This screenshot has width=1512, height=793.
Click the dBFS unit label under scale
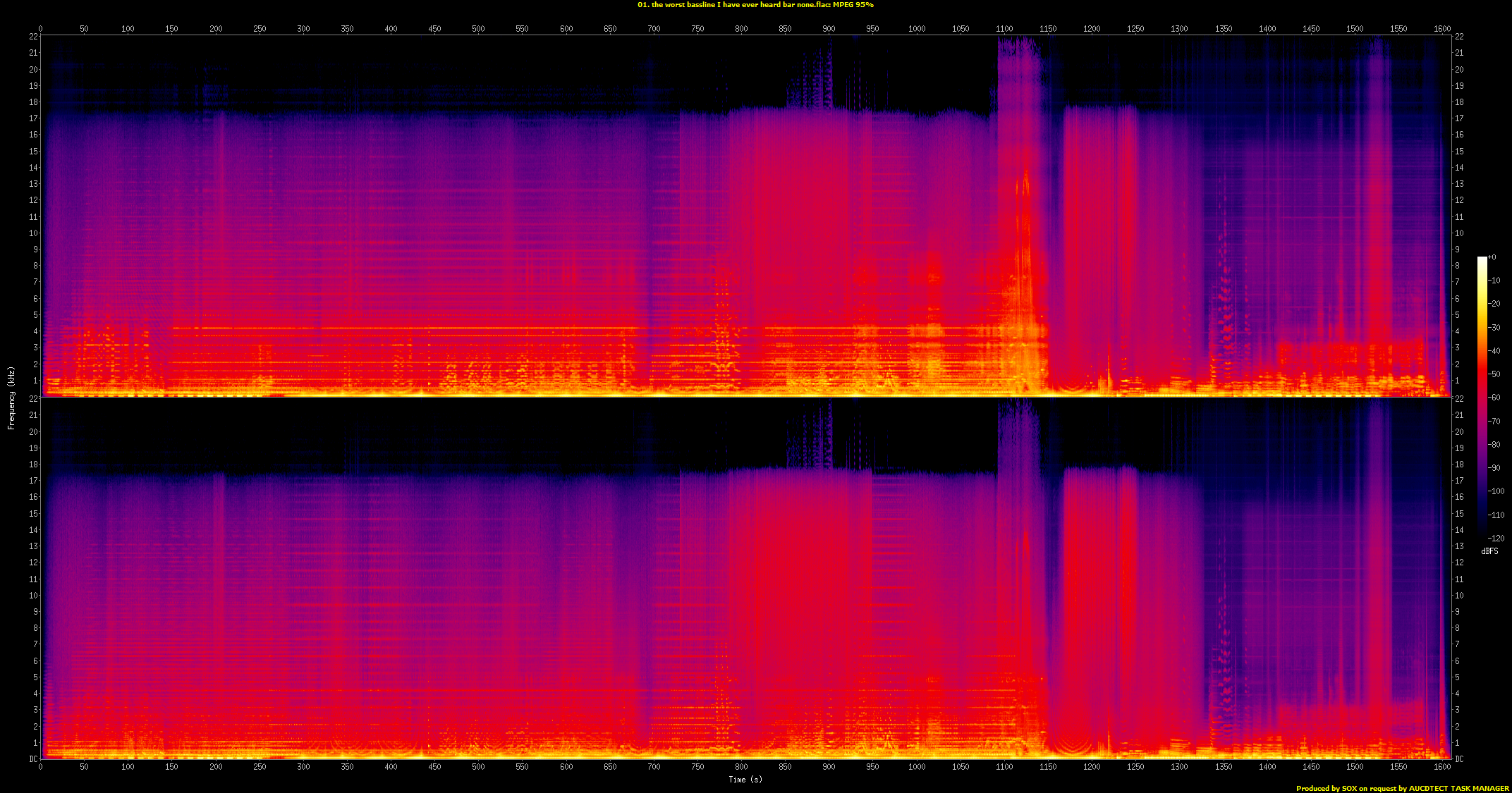[x=1489, y=551]
